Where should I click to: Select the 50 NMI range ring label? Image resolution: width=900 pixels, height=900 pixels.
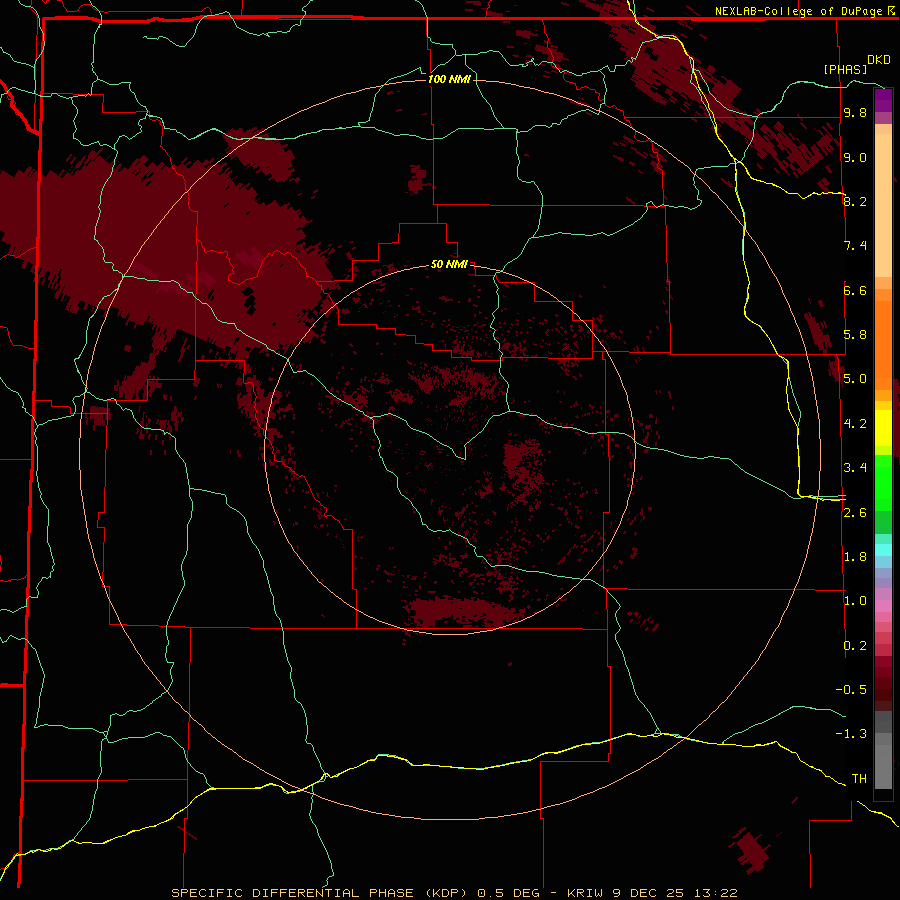[449, 264]
